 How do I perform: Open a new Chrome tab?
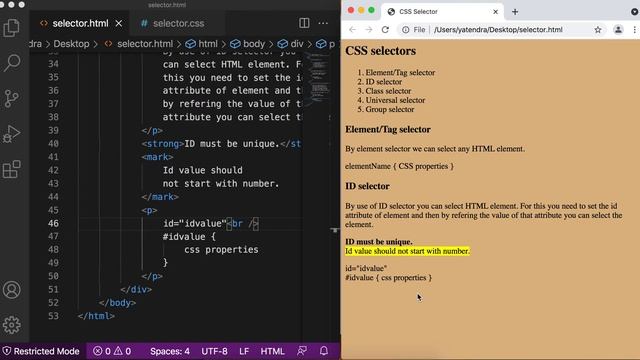coord(515,12)
